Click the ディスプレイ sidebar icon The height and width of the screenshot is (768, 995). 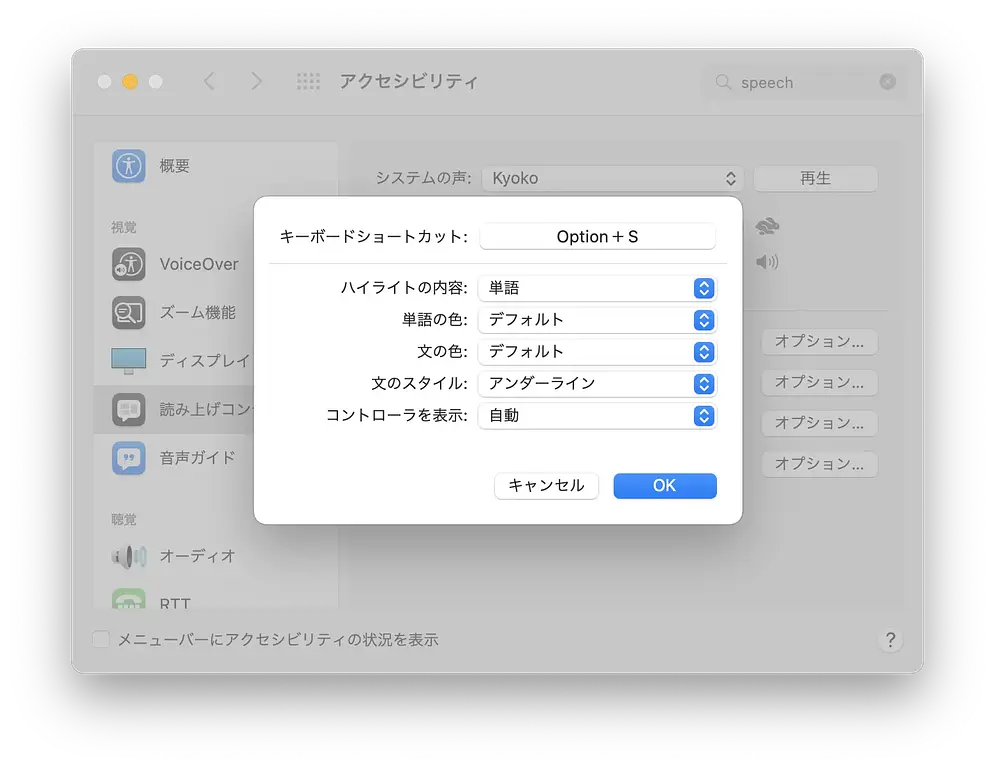click(x=128, y=360)
